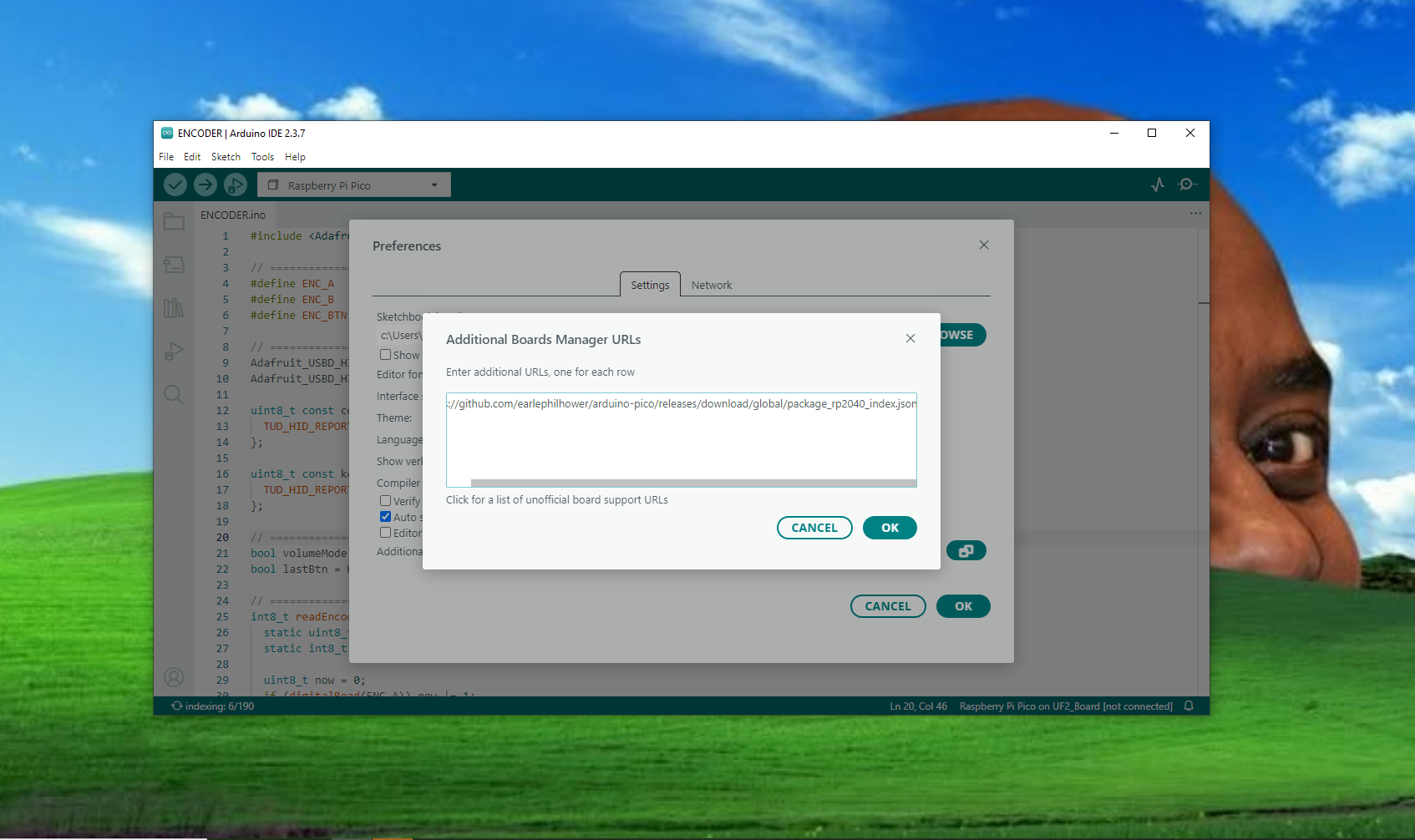Open the Tools menu
Viewport: 1415px width, 840px height.
[x=262, y=157]
